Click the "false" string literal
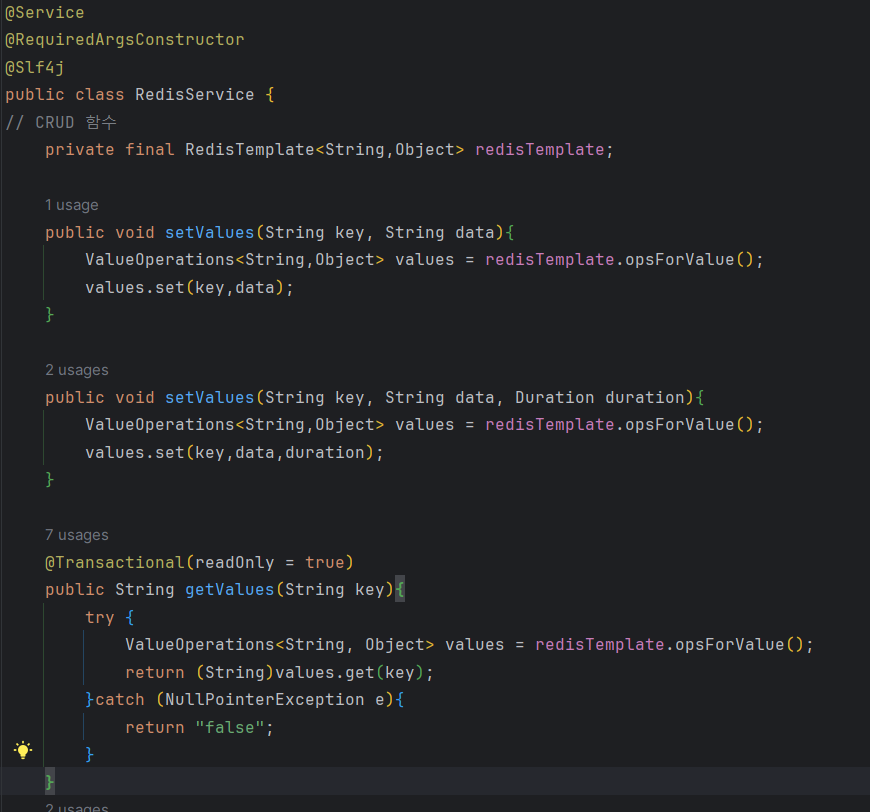 click(x=230, y=727)
